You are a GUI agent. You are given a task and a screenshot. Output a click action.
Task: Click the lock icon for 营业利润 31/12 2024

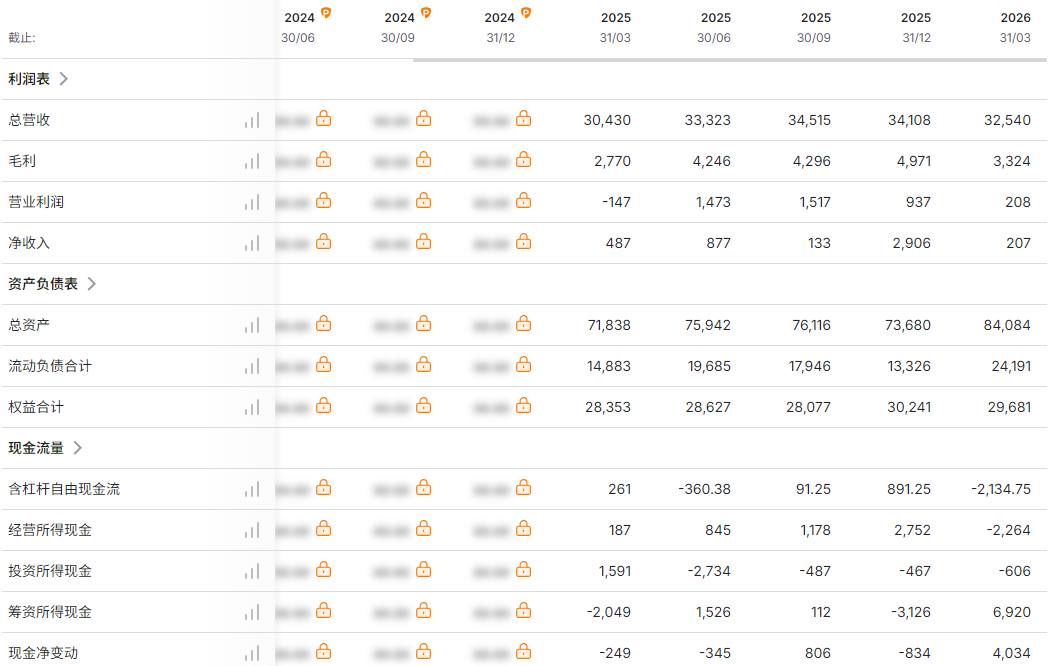[524, 201]
